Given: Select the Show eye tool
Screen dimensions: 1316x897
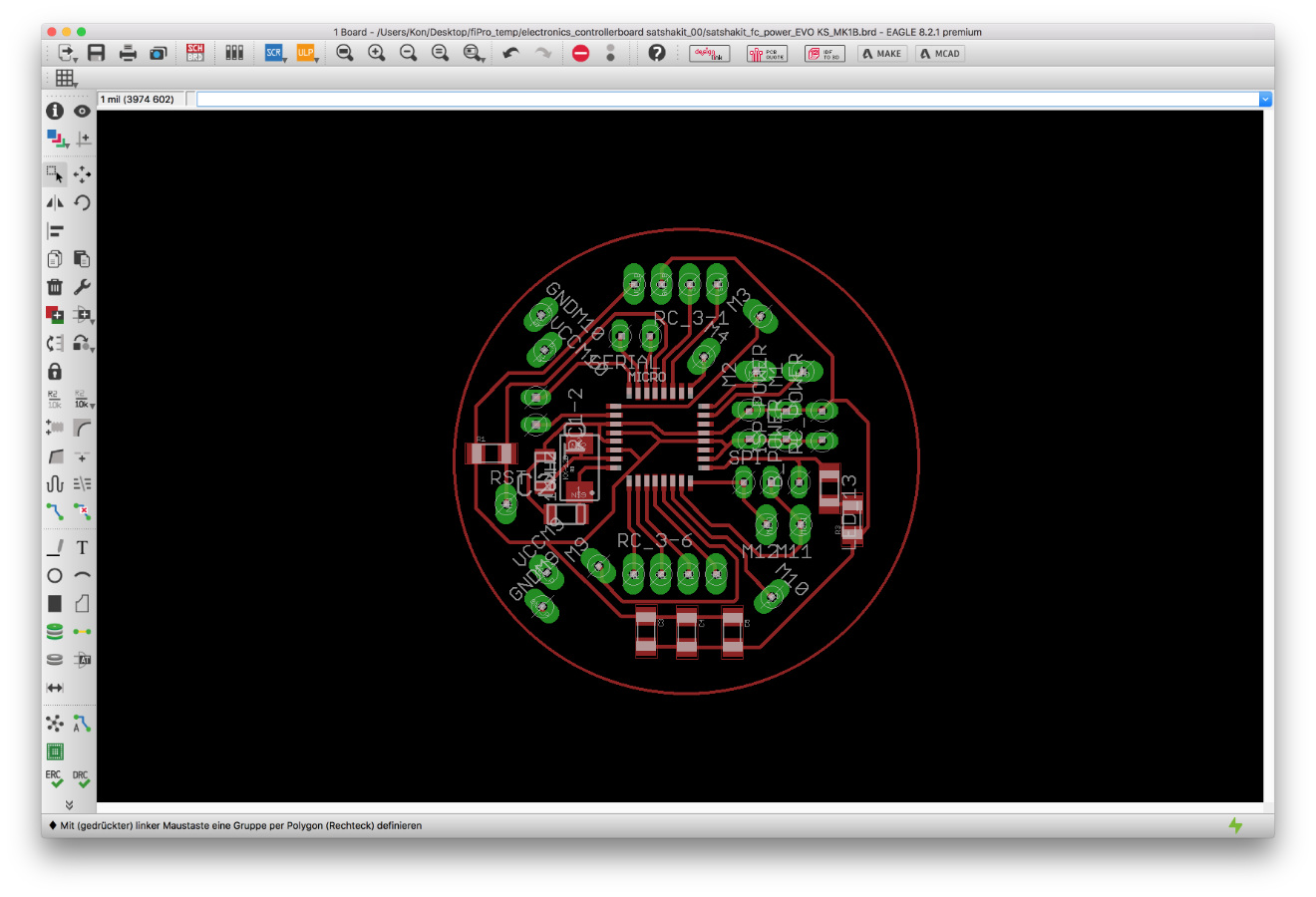Looking at the screenshot, I should pyautogui.click(x=82, y=111).
